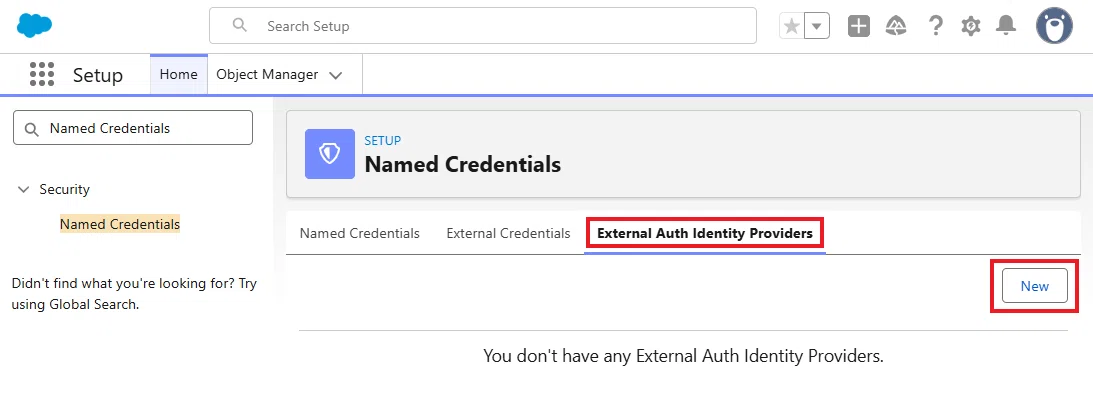View notifications bell icon
Screen dimensions: 1093x411
point(1006,26)
